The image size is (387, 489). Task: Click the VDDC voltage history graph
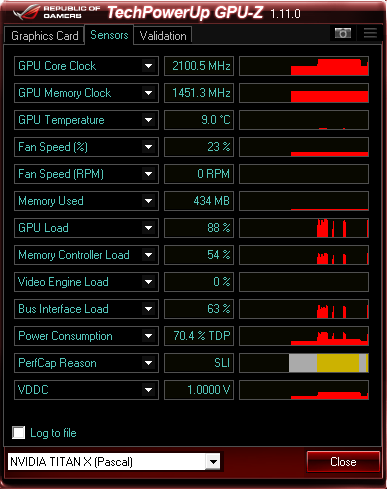coord(304,390)
